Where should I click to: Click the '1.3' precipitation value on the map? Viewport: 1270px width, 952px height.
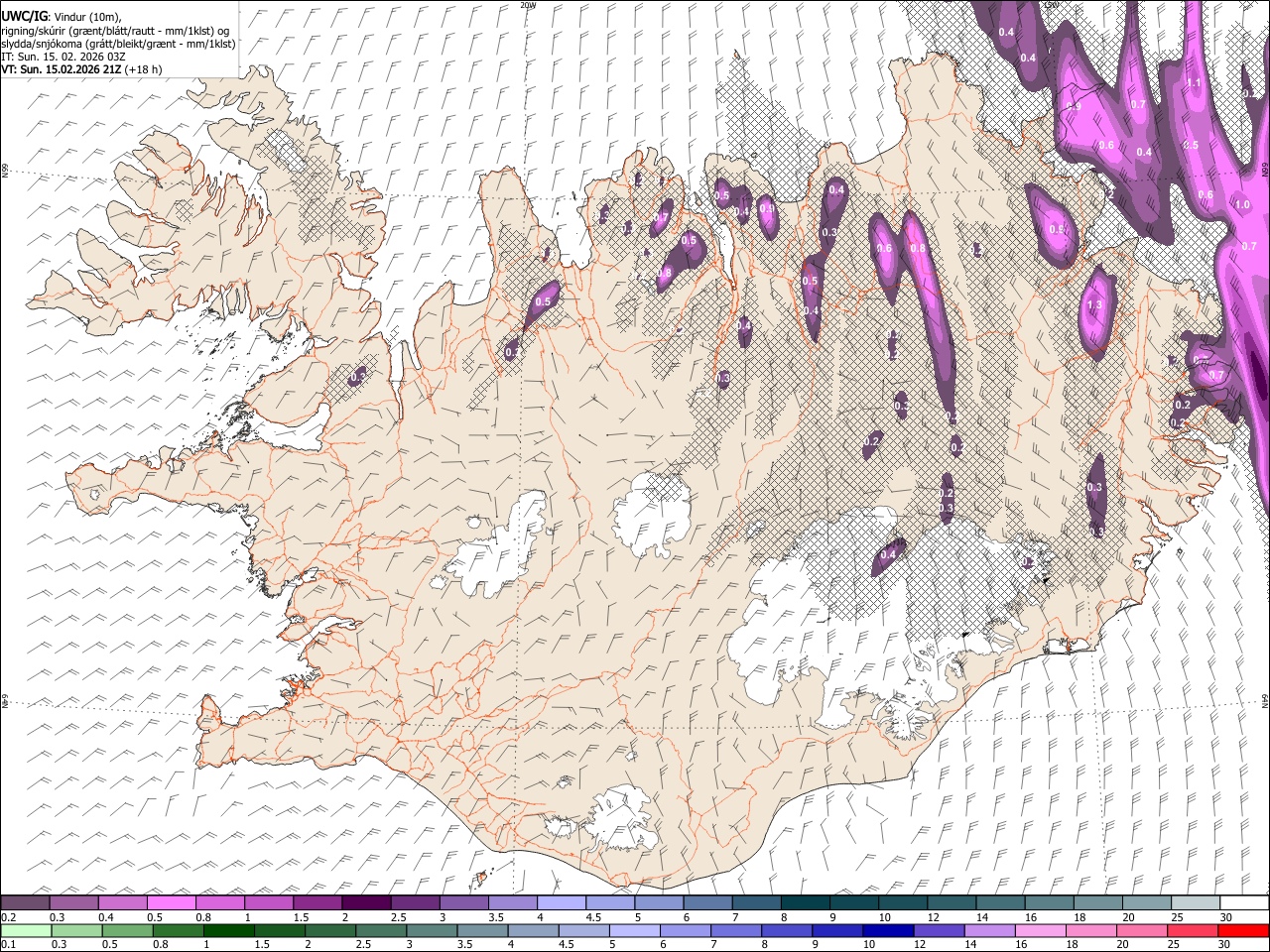click(1095, 305)
